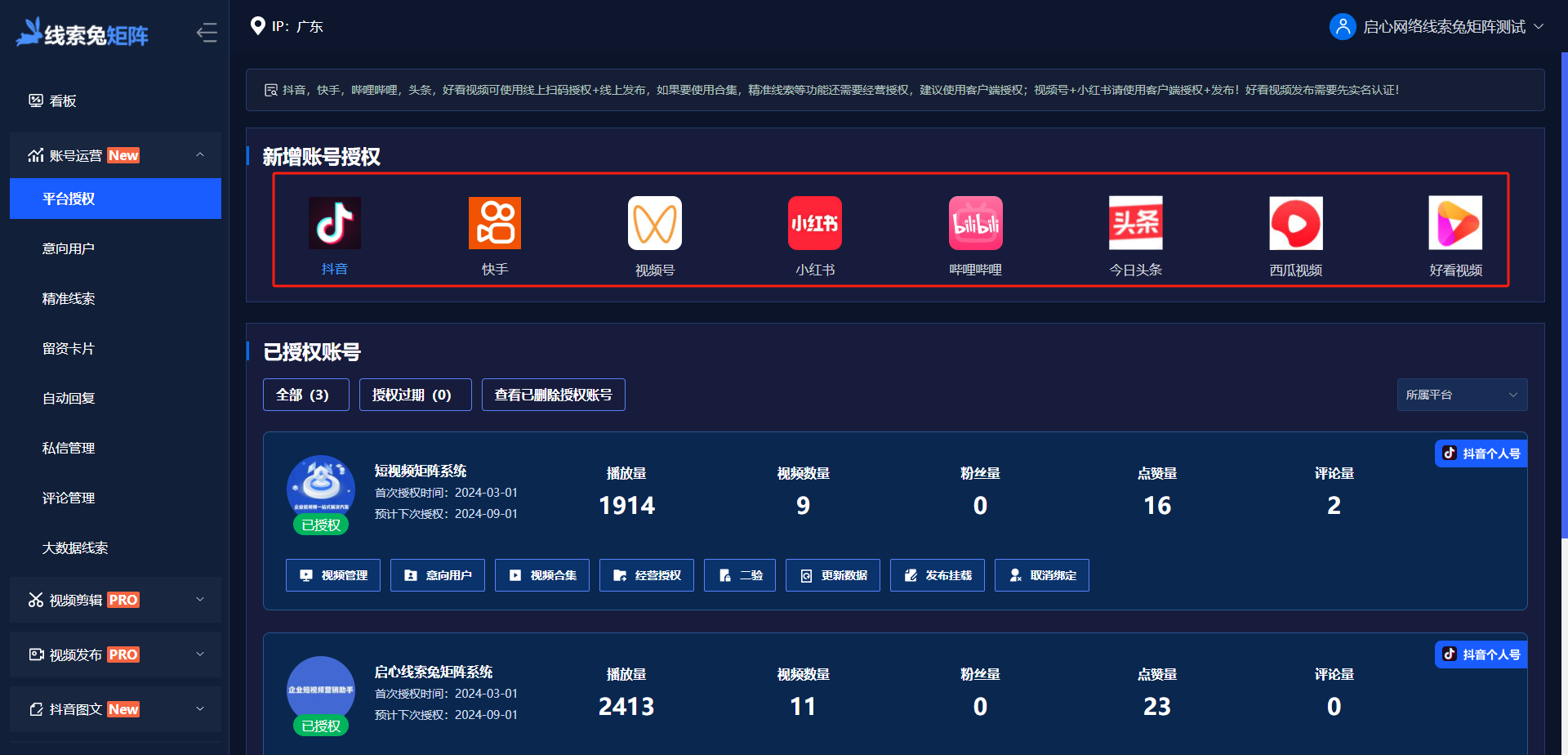
Task: Open avatar of 短视频矩阵系统 account
Action: 321,488
